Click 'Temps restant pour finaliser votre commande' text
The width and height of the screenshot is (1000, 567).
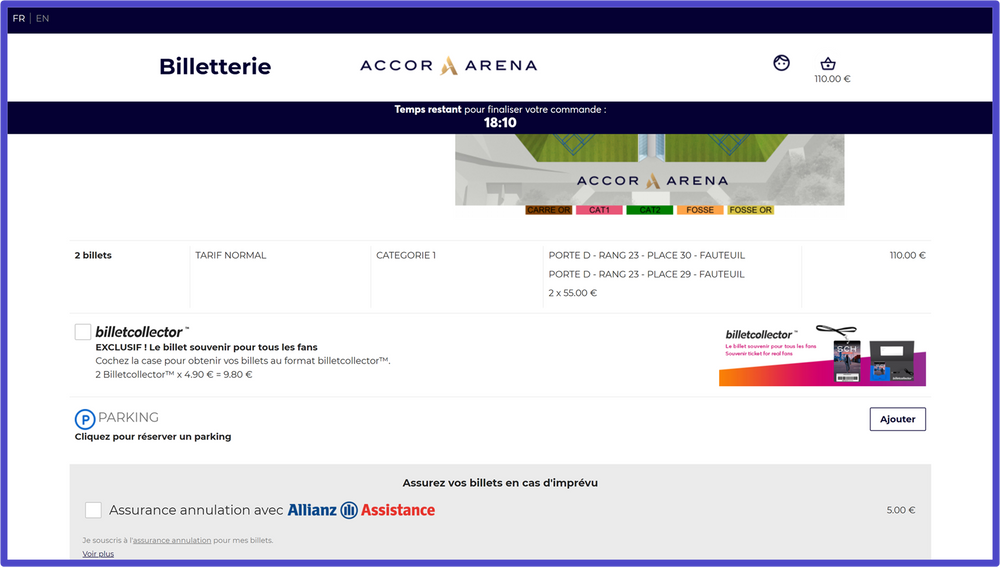pyautogui.click(x=500, y=110)
